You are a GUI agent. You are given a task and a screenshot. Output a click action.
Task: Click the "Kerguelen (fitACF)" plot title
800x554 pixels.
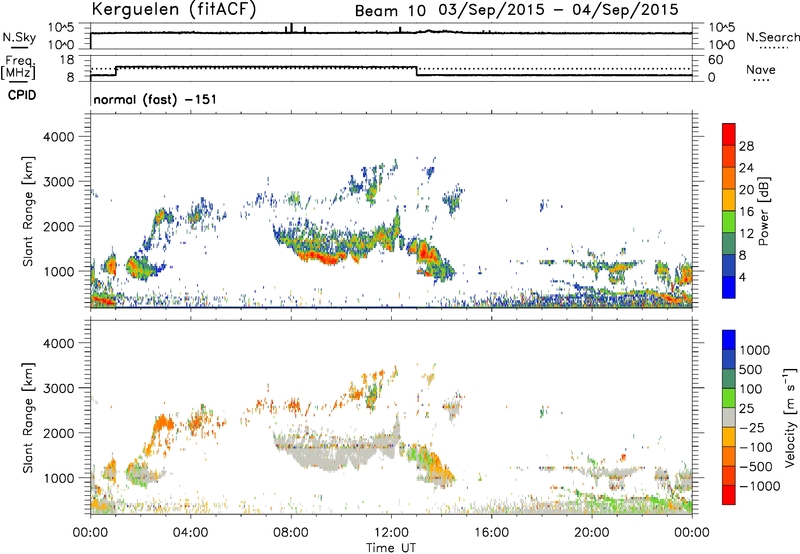tap(173, 10)
